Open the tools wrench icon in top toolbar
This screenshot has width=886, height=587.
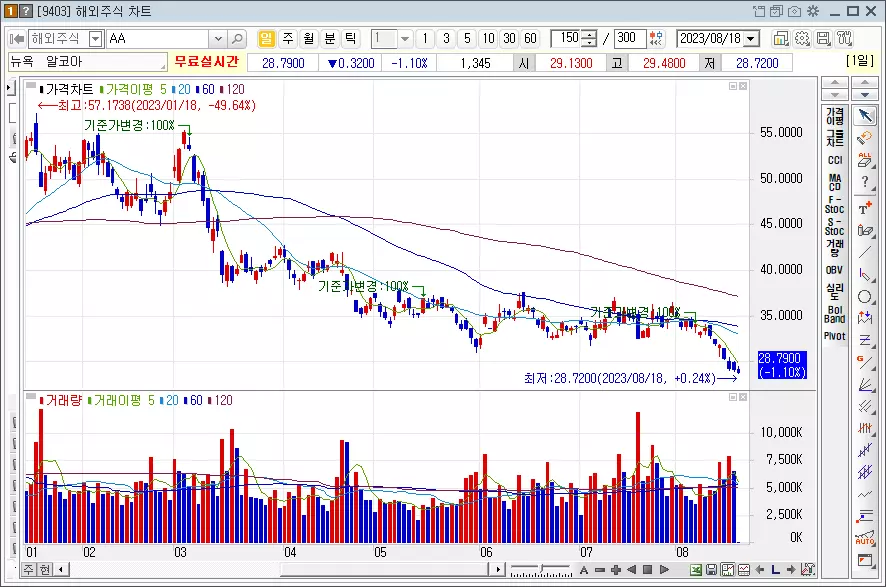[x=845, y=38]
